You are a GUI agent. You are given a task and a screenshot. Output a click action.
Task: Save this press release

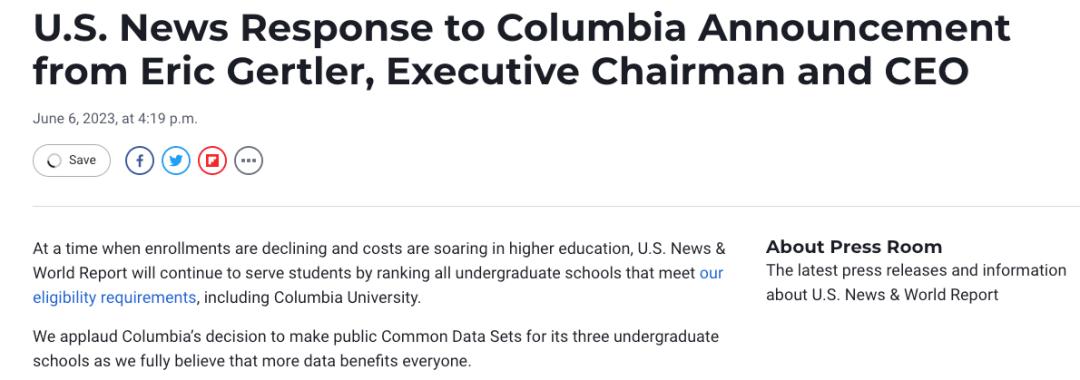[x=72, y=160]
